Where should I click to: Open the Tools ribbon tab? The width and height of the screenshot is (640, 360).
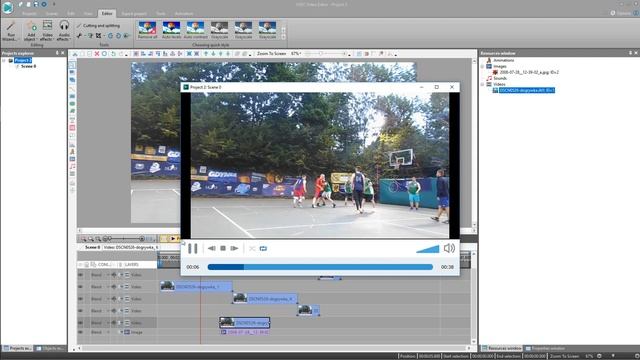[x=161, y=13]
